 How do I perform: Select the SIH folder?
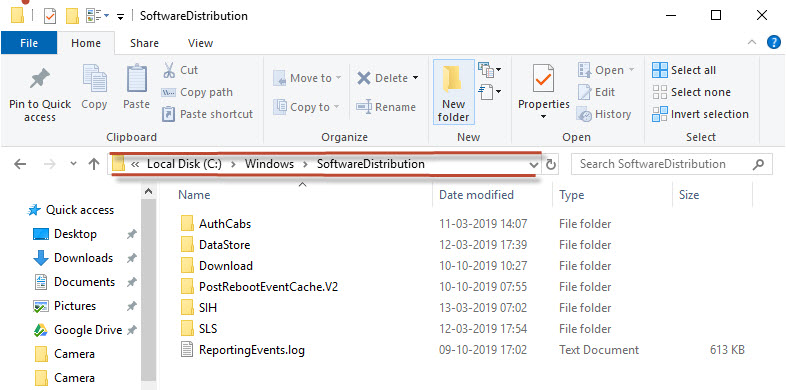click(x=199, y=308)
